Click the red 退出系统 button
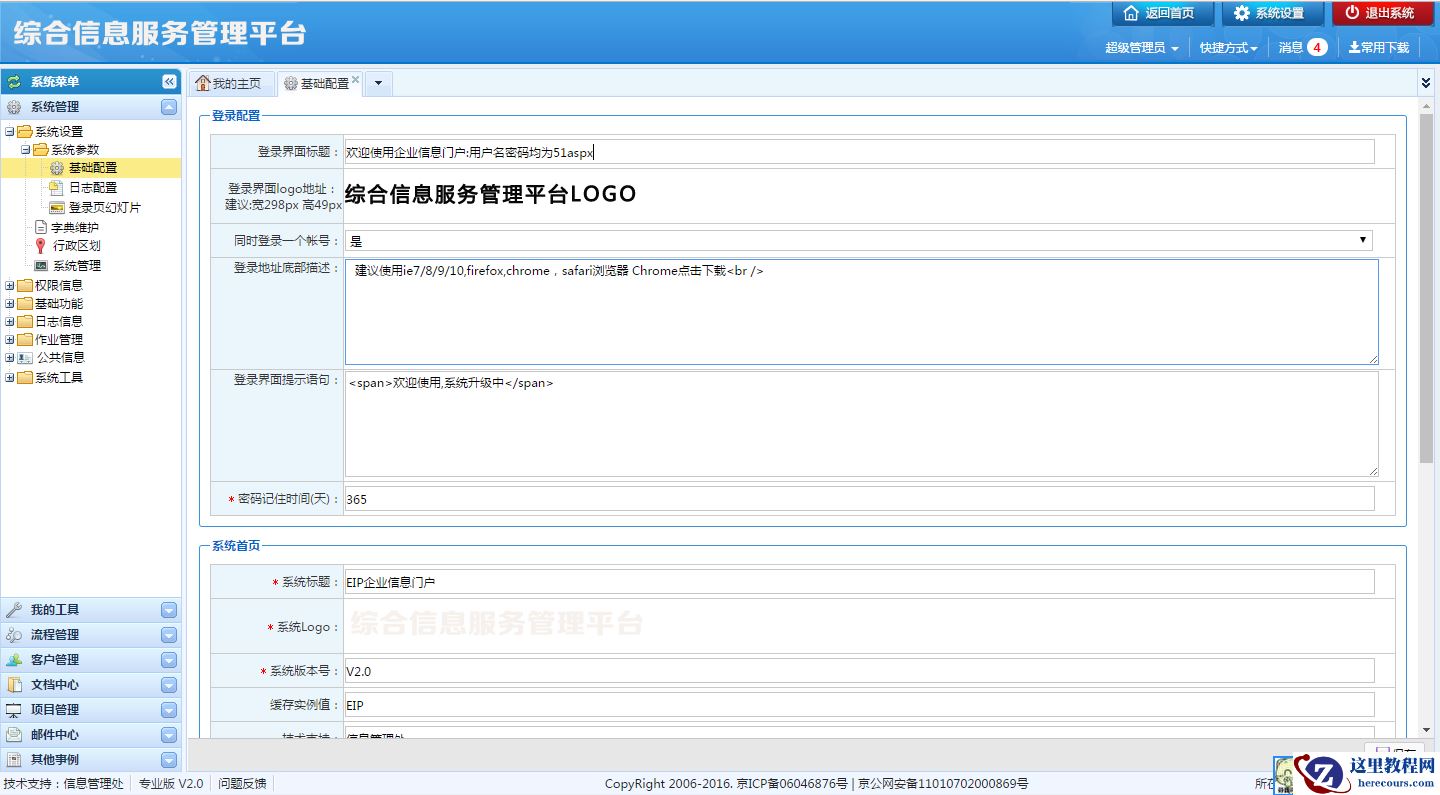This screenshot has width=1440, height=795. pyautogui.click(x=1382, y=13)
